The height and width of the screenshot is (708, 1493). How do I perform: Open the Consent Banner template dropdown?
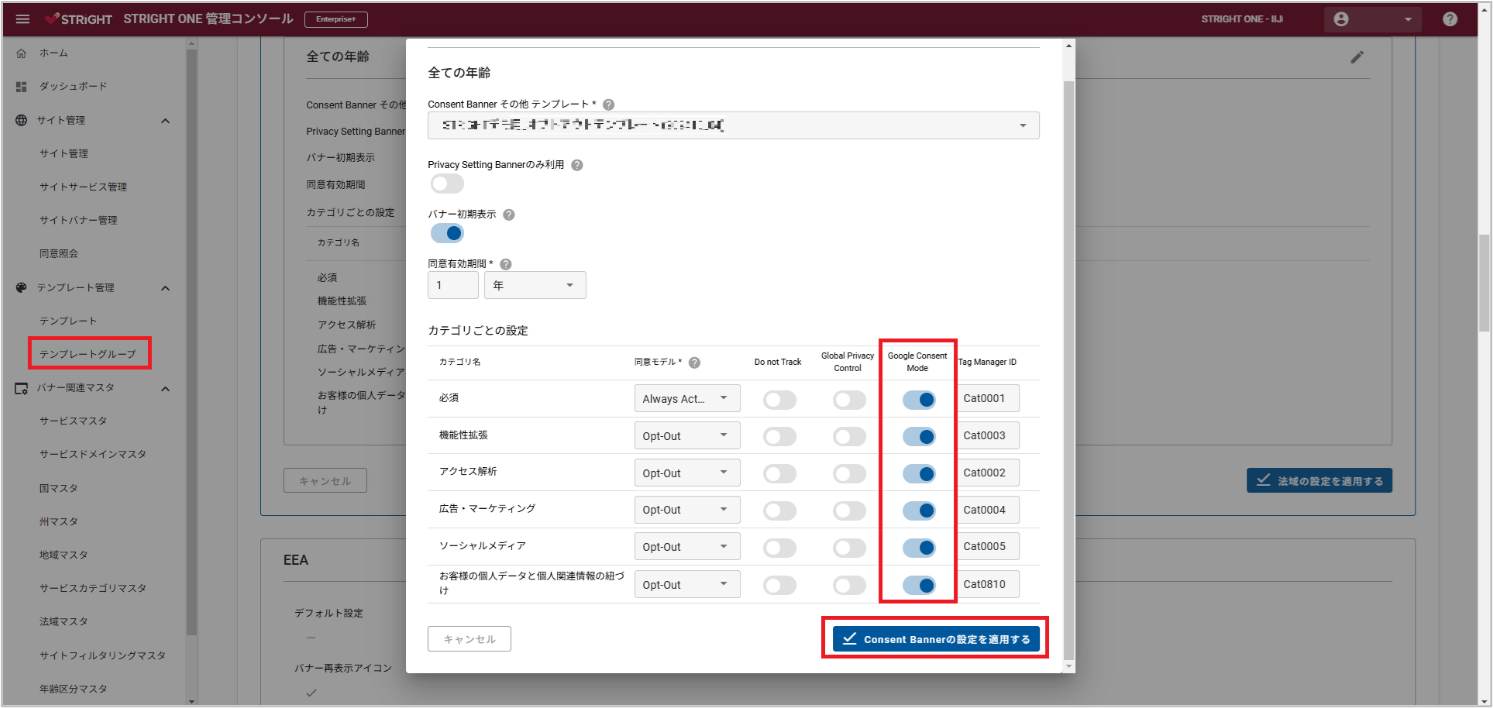tap(733, 125)
